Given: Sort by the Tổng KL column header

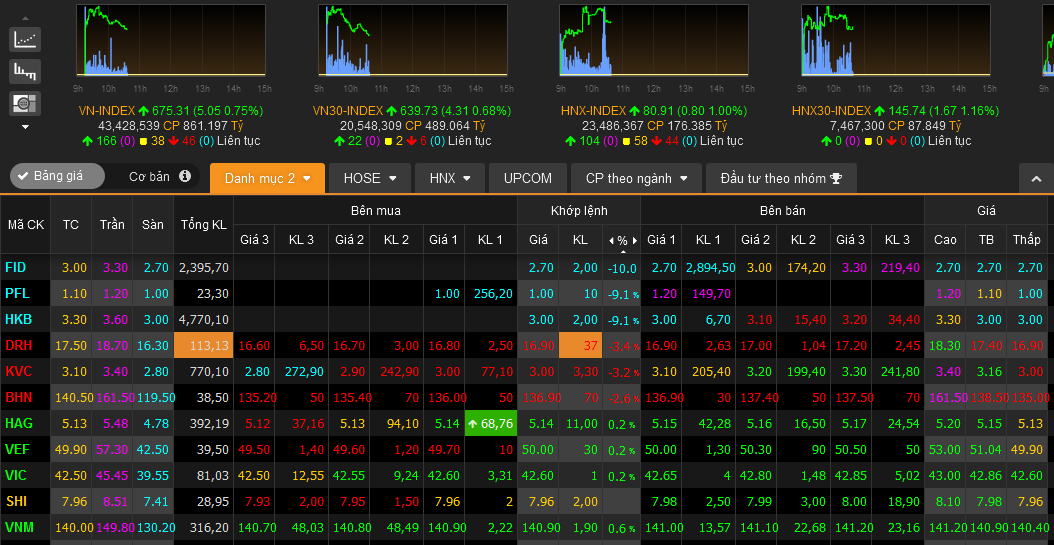Looking at the screenshot, I should point(204,224).
